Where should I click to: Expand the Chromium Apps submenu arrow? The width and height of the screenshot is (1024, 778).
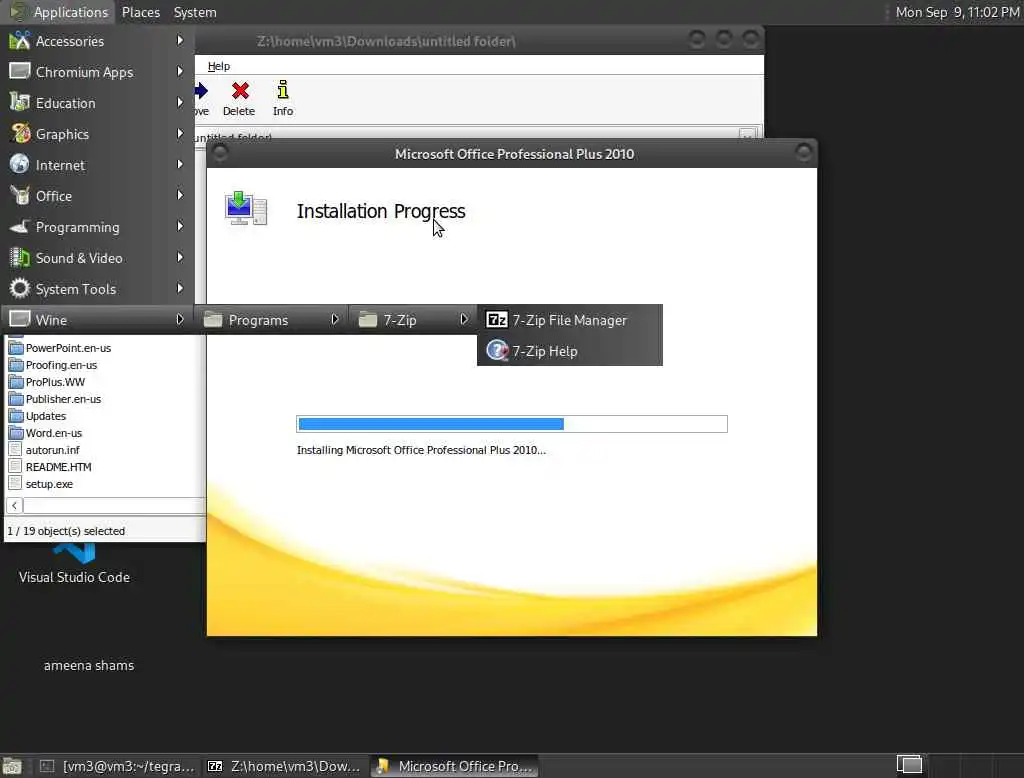pyautogui.click(x=180, y=71)
